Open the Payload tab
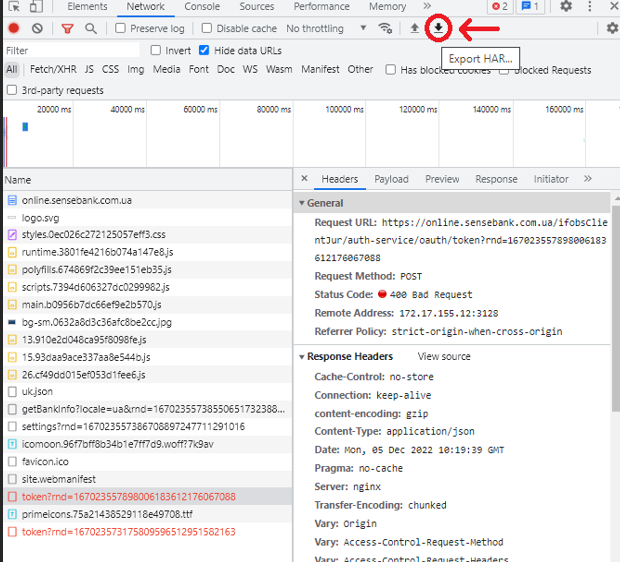Screen dimensions: 620x562 pos(391,179)
